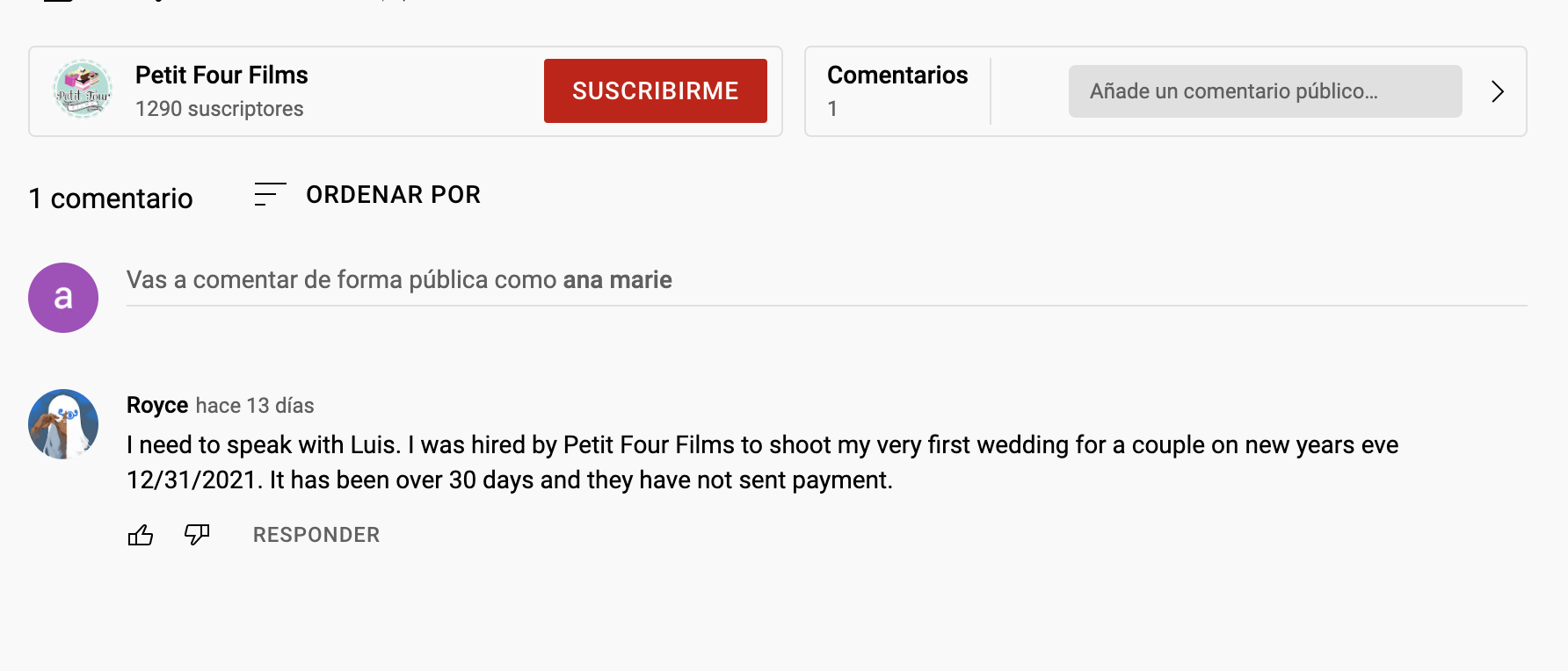Click the sort lines icon
1568x671 pixels.
click(270, 194)
